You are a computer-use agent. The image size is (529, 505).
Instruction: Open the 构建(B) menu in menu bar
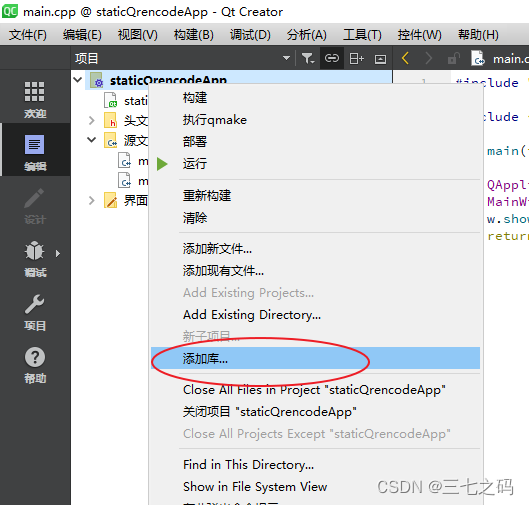pyautogui.click(x=194, y=35)
